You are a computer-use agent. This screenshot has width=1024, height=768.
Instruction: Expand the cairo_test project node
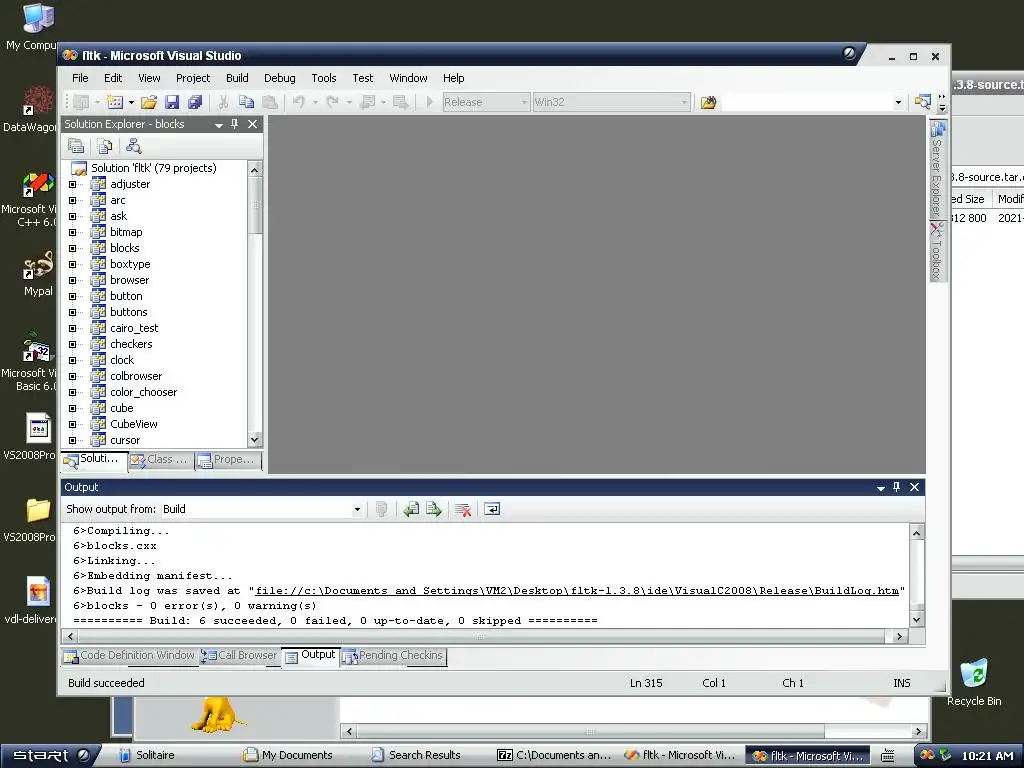(x=72, y=328)
